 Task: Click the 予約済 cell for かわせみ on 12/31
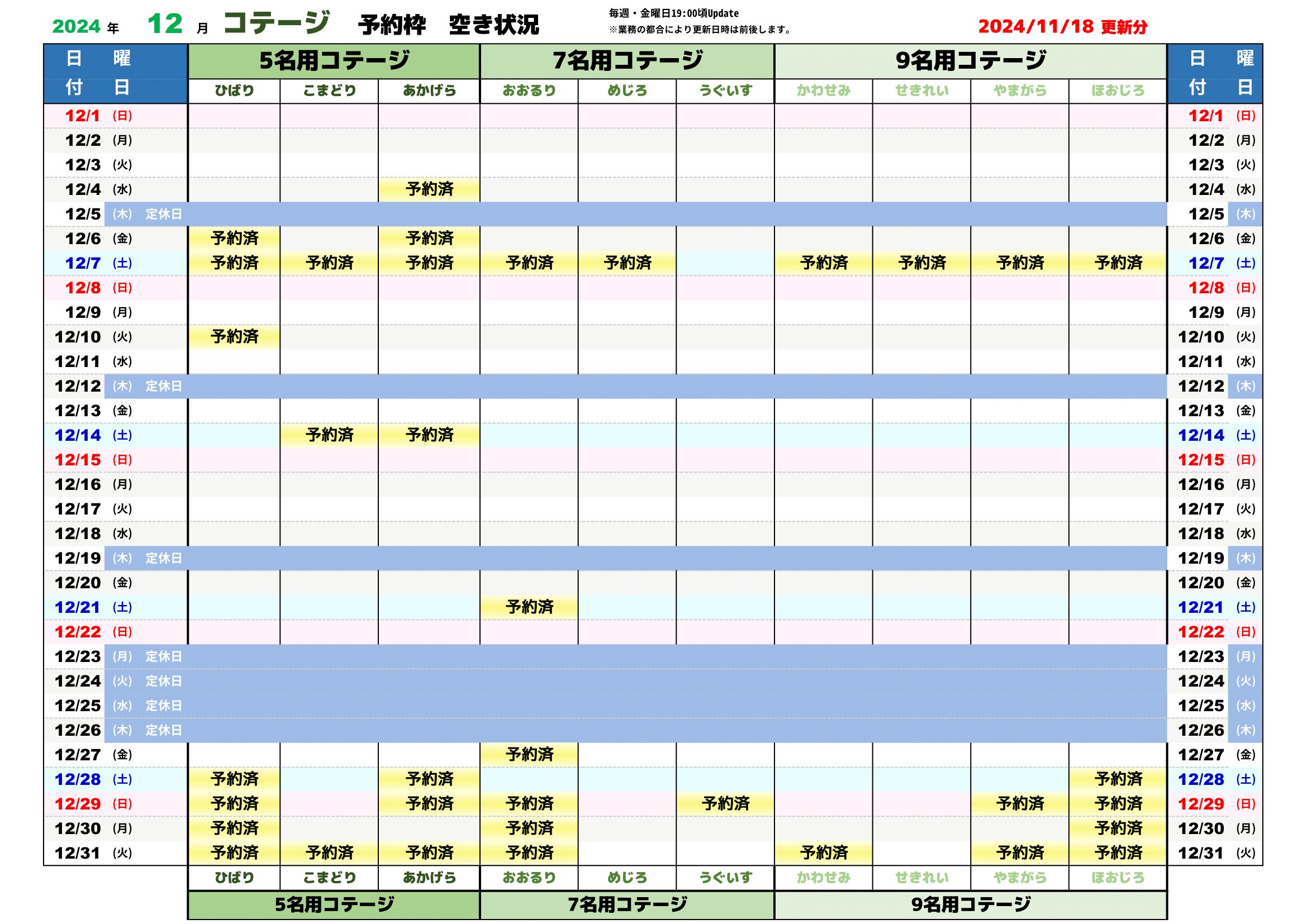pos(824,853)
